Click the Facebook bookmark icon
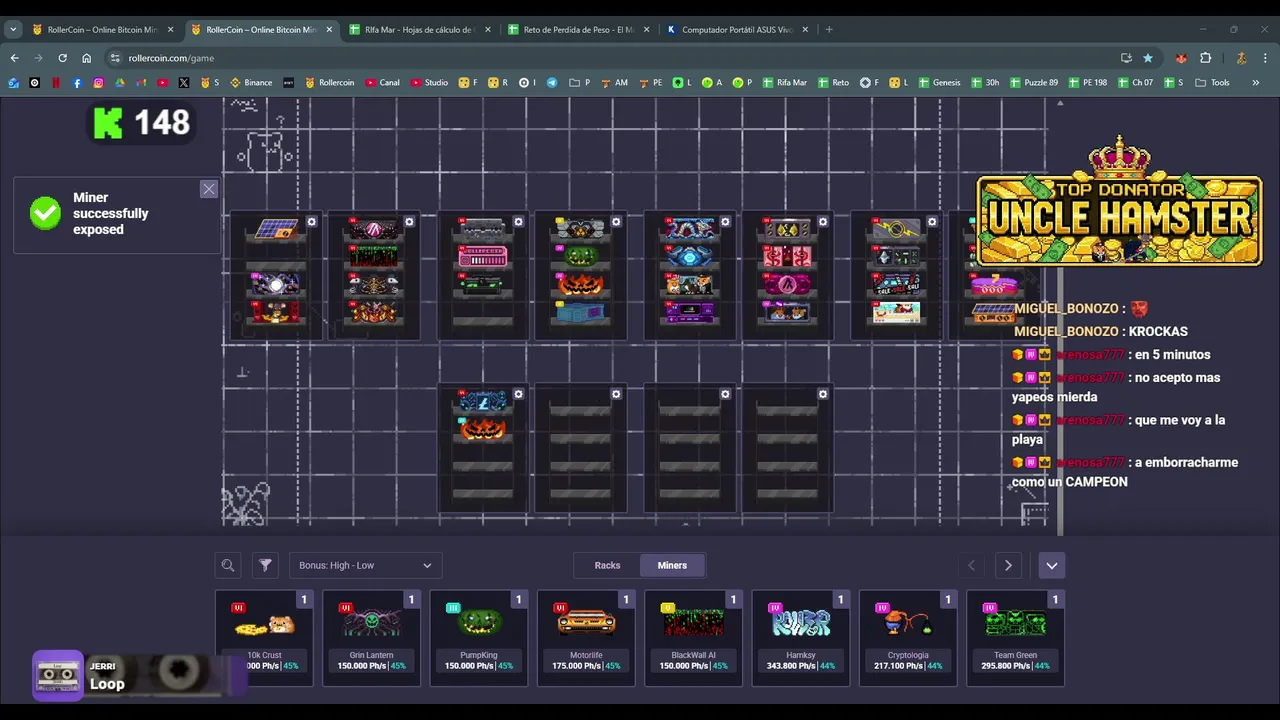This screenshot has height=720, width=1280. pyautogui.click(x=77, y=83)
